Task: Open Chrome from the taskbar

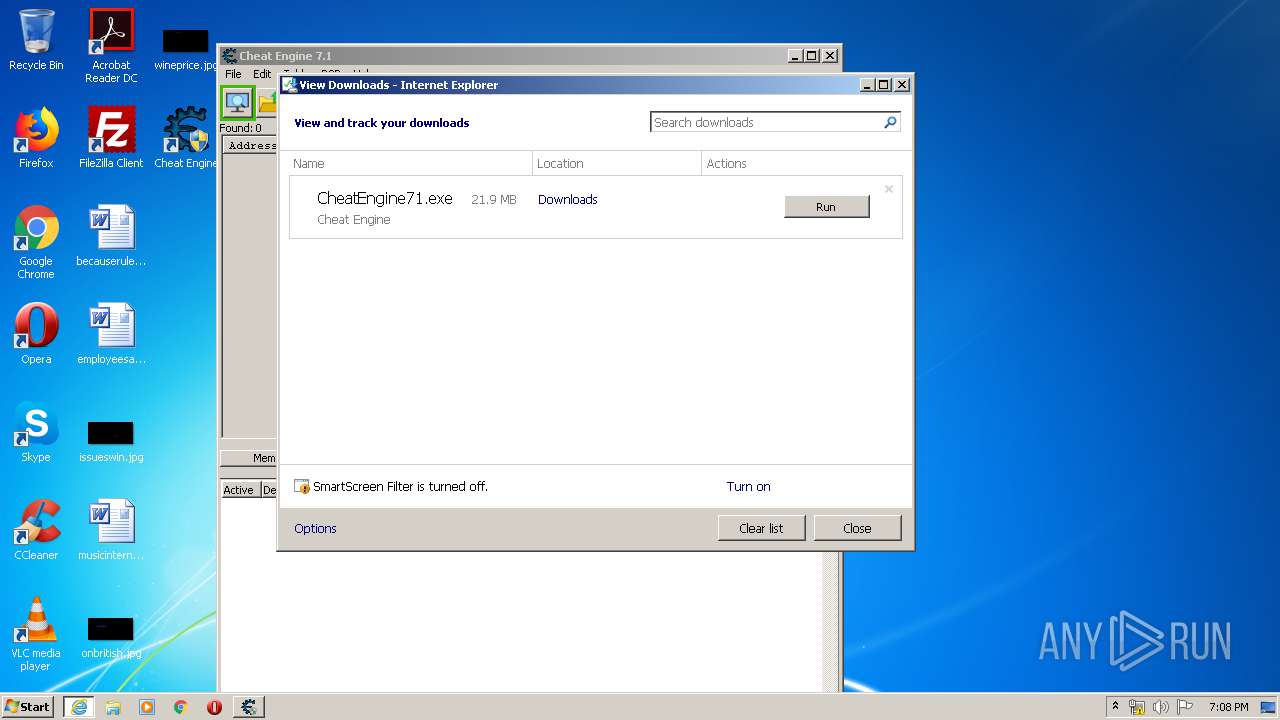Action: tap(181, 706)
